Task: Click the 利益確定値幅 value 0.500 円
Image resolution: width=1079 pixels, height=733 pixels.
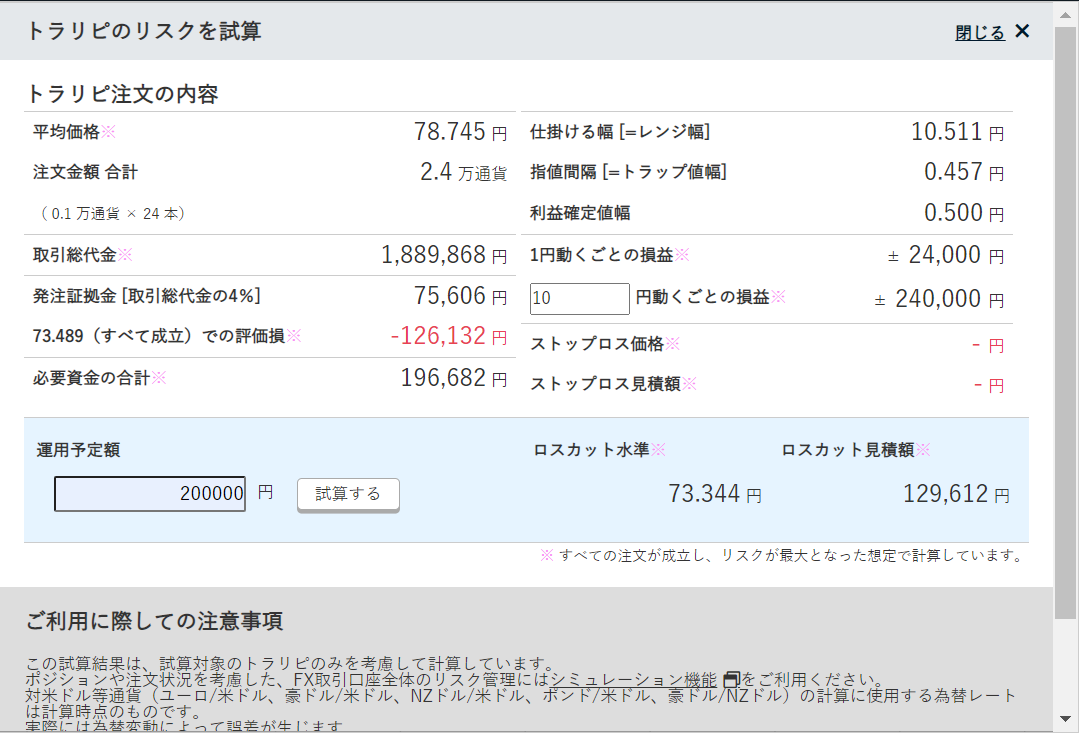Action: click(x=964, y=213)
